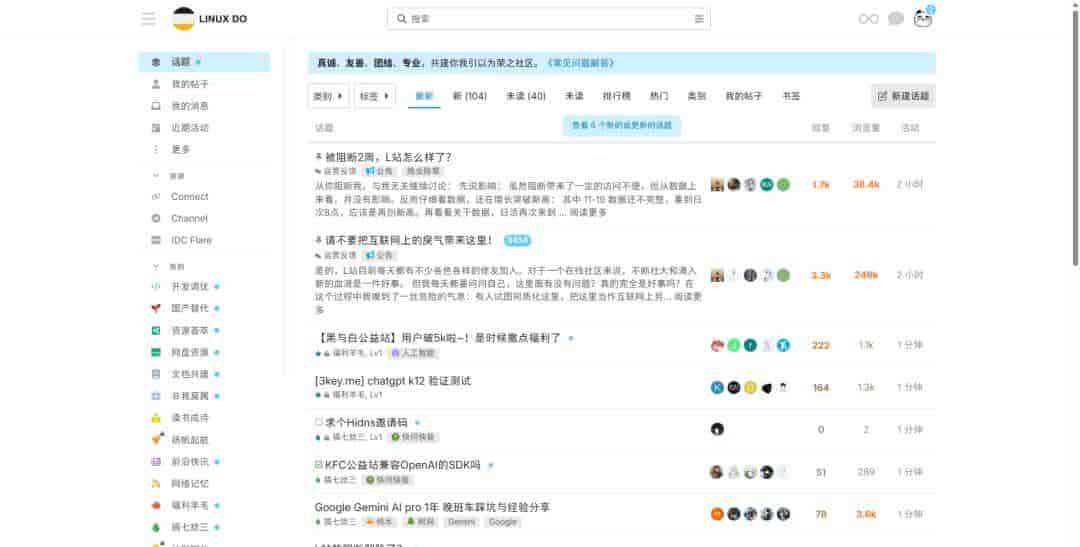
Task: Open the 我的帖子 tab in navigation bar
Action: [x=744, y=96]
